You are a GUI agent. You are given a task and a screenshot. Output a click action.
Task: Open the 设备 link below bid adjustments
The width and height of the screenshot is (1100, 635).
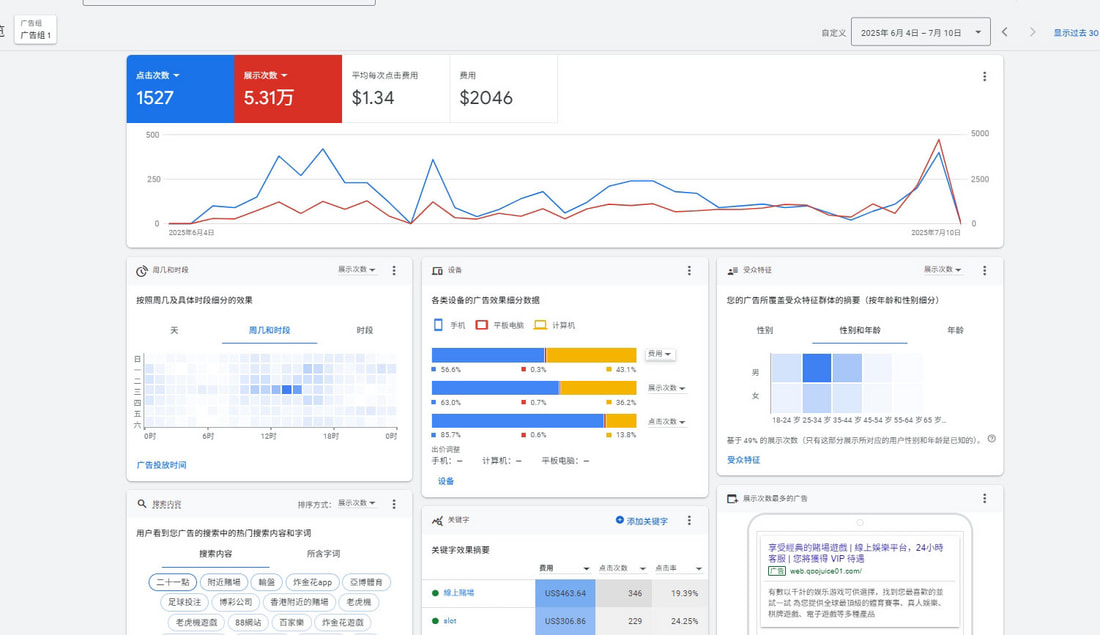tap(445, 481)
